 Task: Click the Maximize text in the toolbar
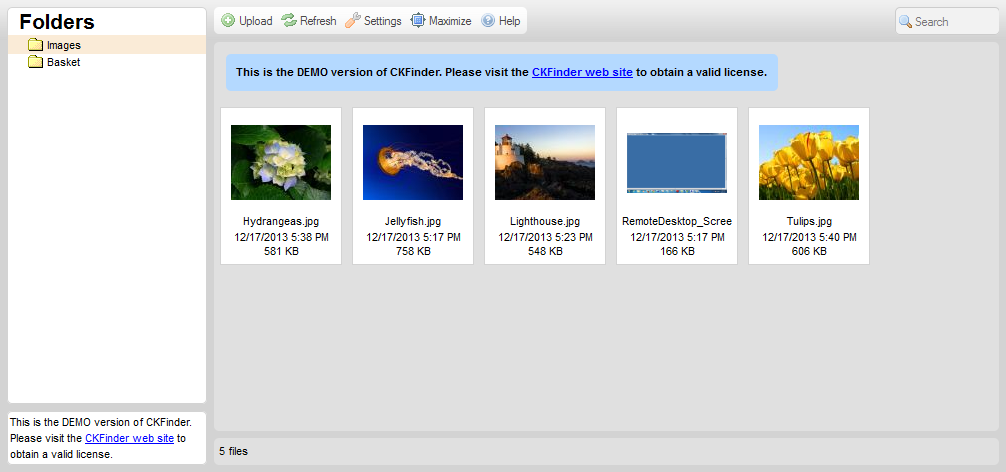pyautogui.click(x=450, y=21)
